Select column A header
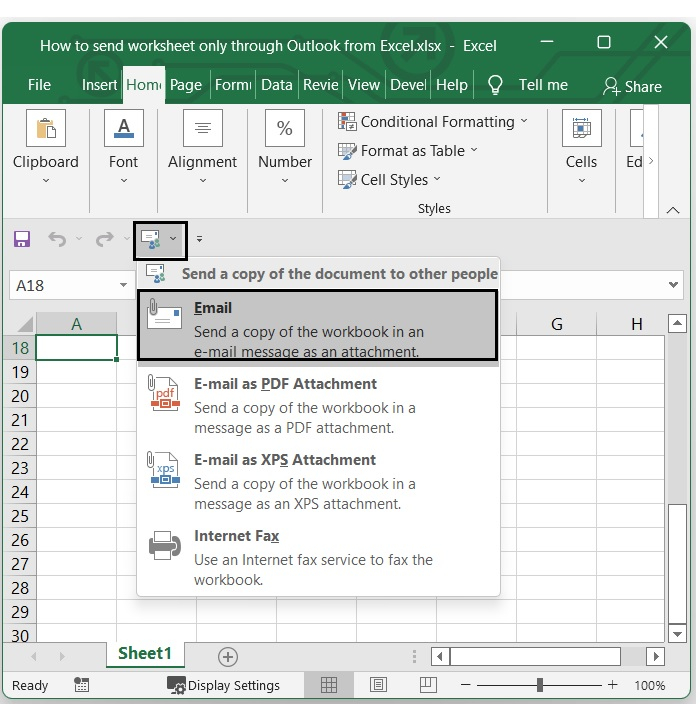 point(76,324)
